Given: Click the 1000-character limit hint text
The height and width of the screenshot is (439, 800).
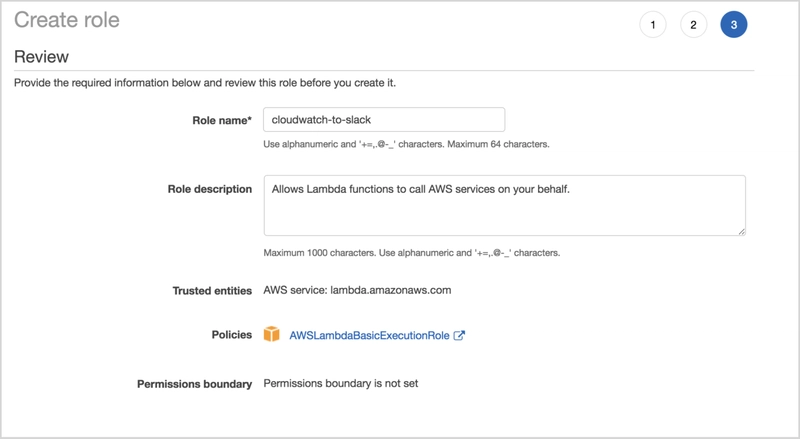Looking at the screenshot, I should (411, 252).
